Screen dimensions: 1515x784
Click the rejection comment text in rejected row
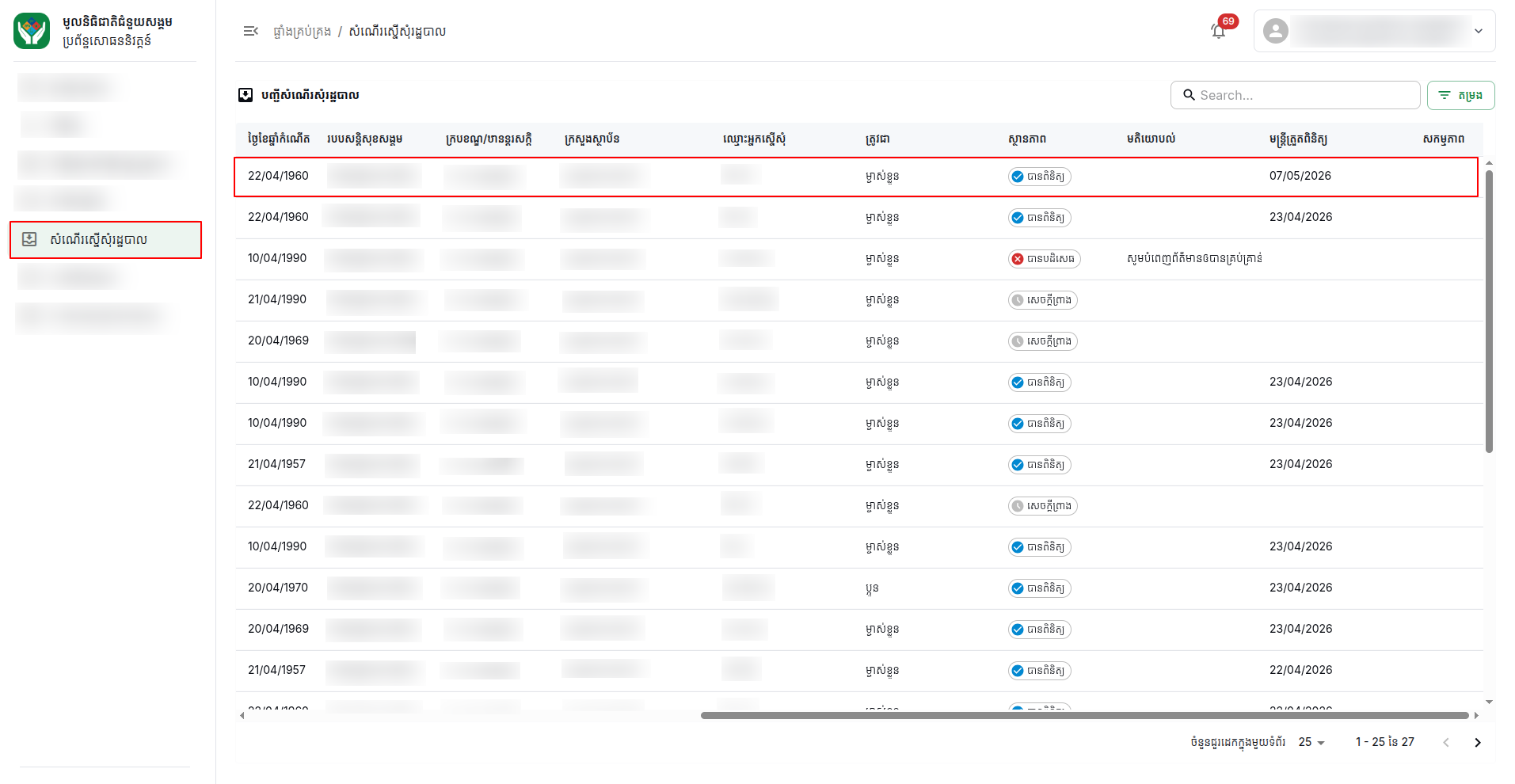(x=1194, y=258)
